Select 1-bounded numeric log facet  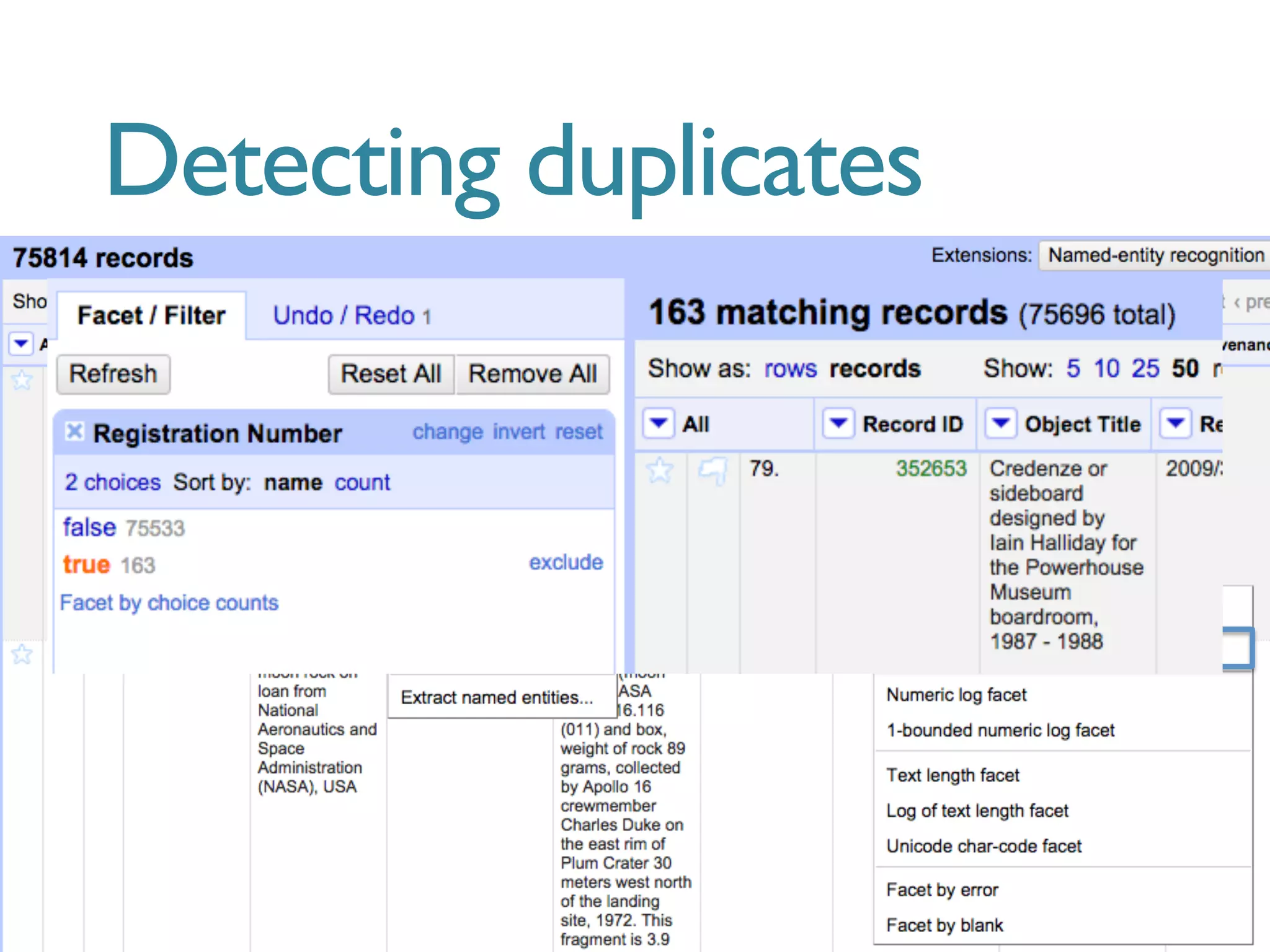tap(1000, 730)
